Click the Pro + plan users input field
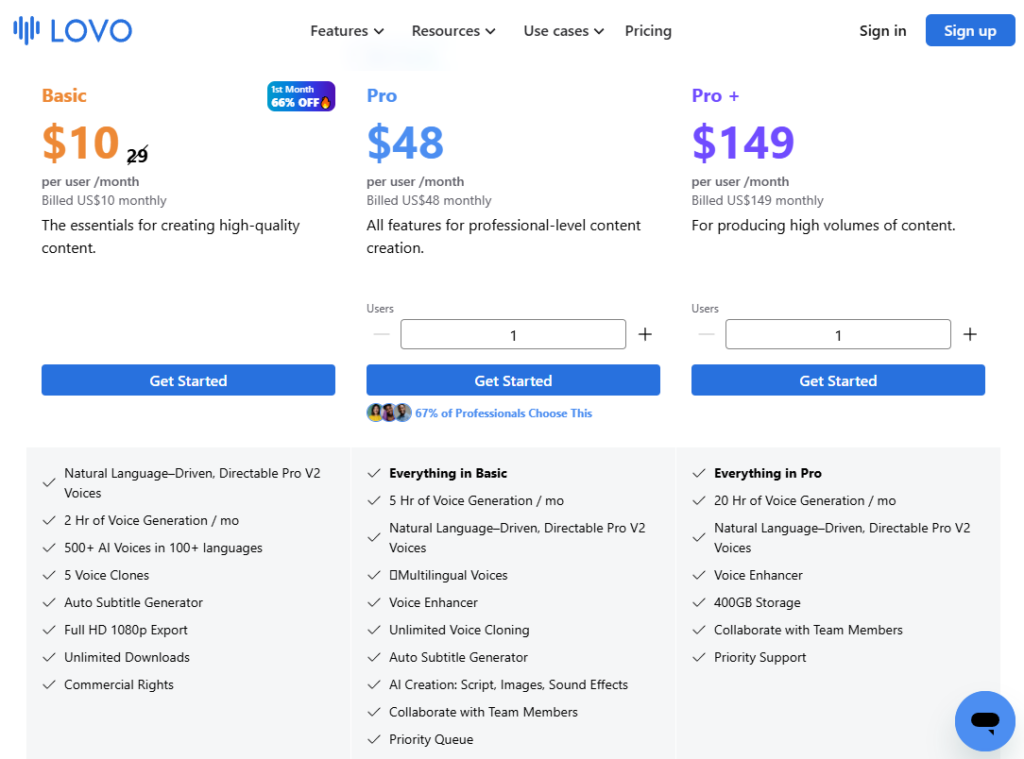Screen dimensions: 1024x759 click(x=838, y=335)
